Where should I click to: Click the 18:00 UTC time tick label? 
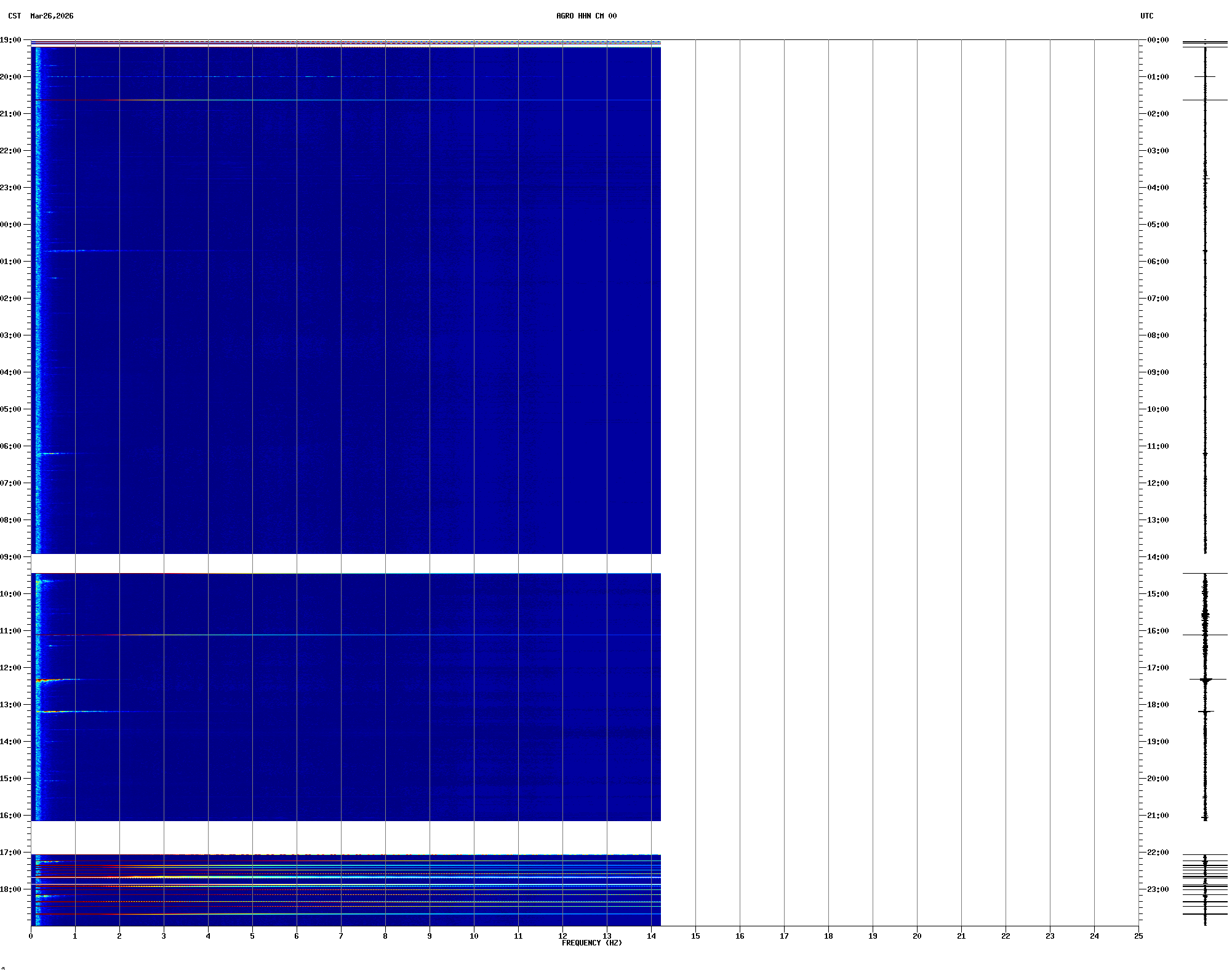1158,705
